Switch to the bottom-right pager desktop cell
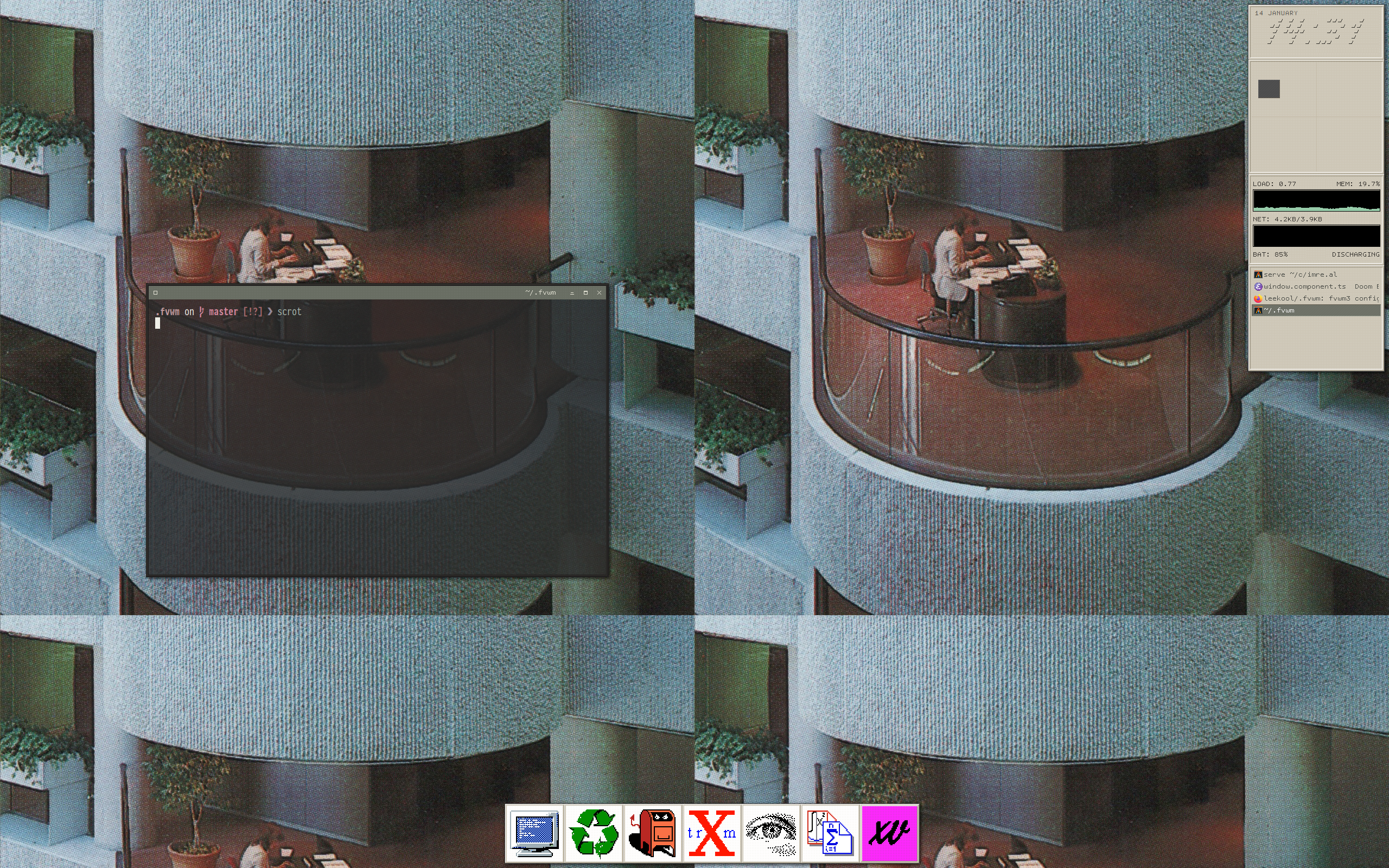This screenshot has height=868, width=1389. tap(1349, 144)
